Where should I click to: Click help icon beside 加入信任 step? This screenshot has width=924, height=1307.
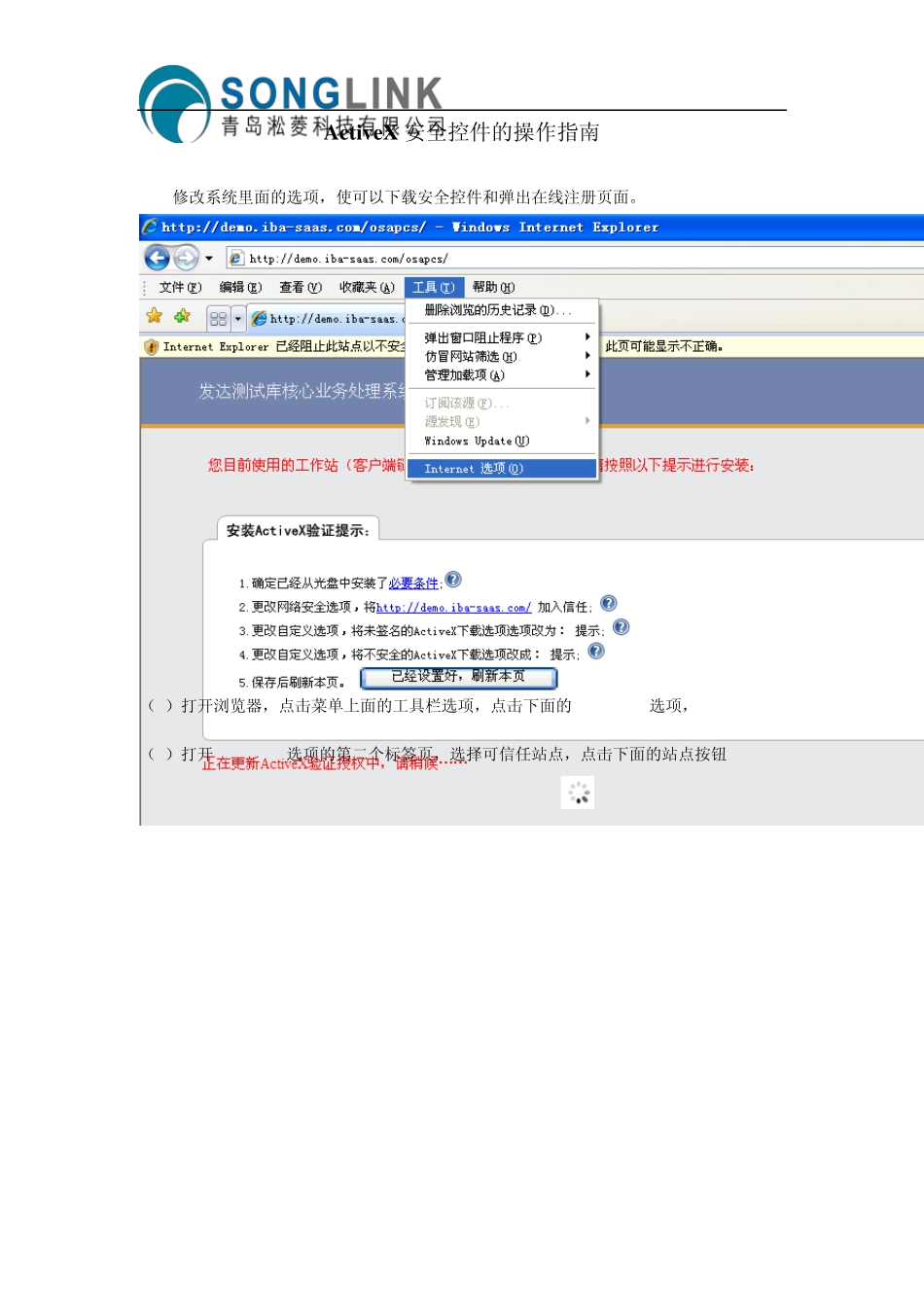(609, 604)
